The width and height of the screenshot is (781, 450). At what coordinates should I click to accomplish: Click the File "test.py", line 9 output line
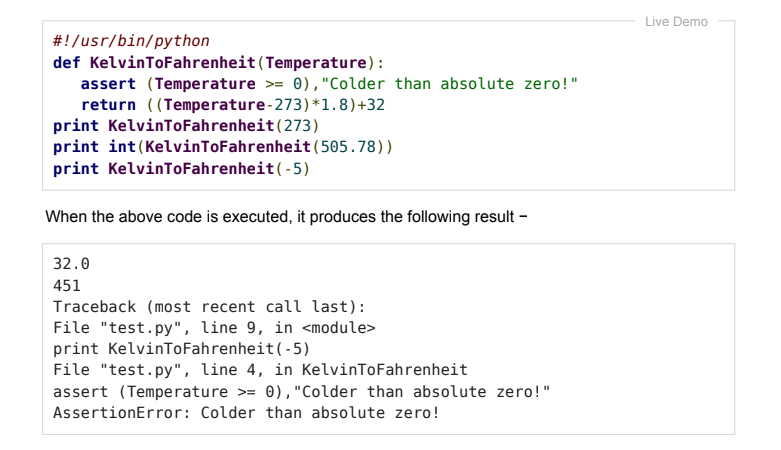(x=214, y=328)
